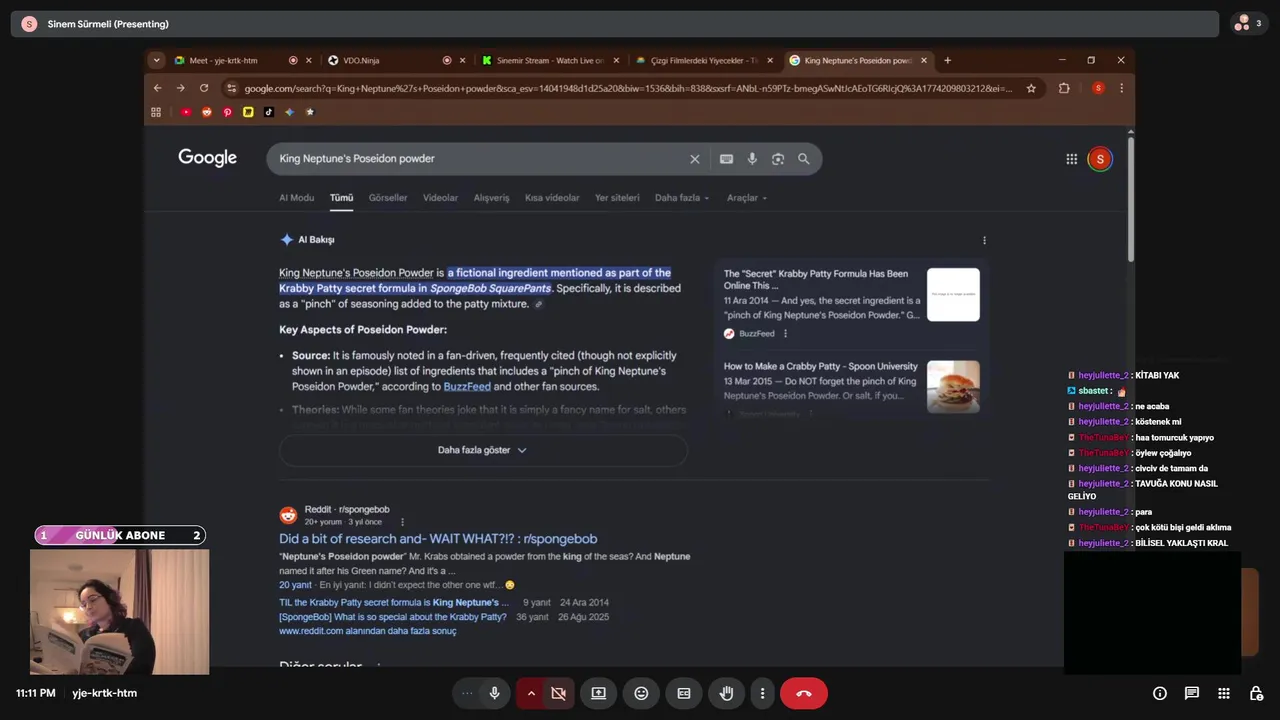The width and height of the screenshot is (1280, 720).
Task: Open the browser extensions puzzle icon
Action: click(1064, 88)
